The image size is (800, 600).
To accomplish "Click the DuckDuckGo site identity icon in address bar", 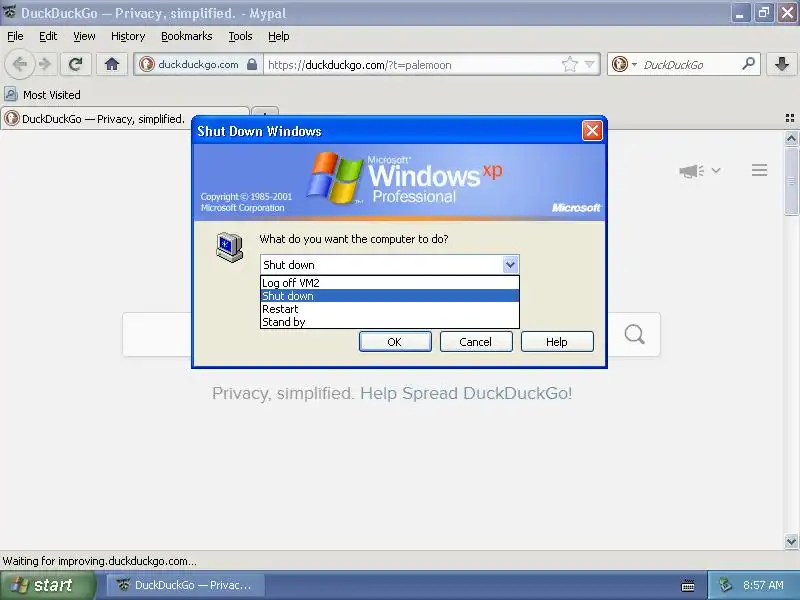I will (147, 64).
